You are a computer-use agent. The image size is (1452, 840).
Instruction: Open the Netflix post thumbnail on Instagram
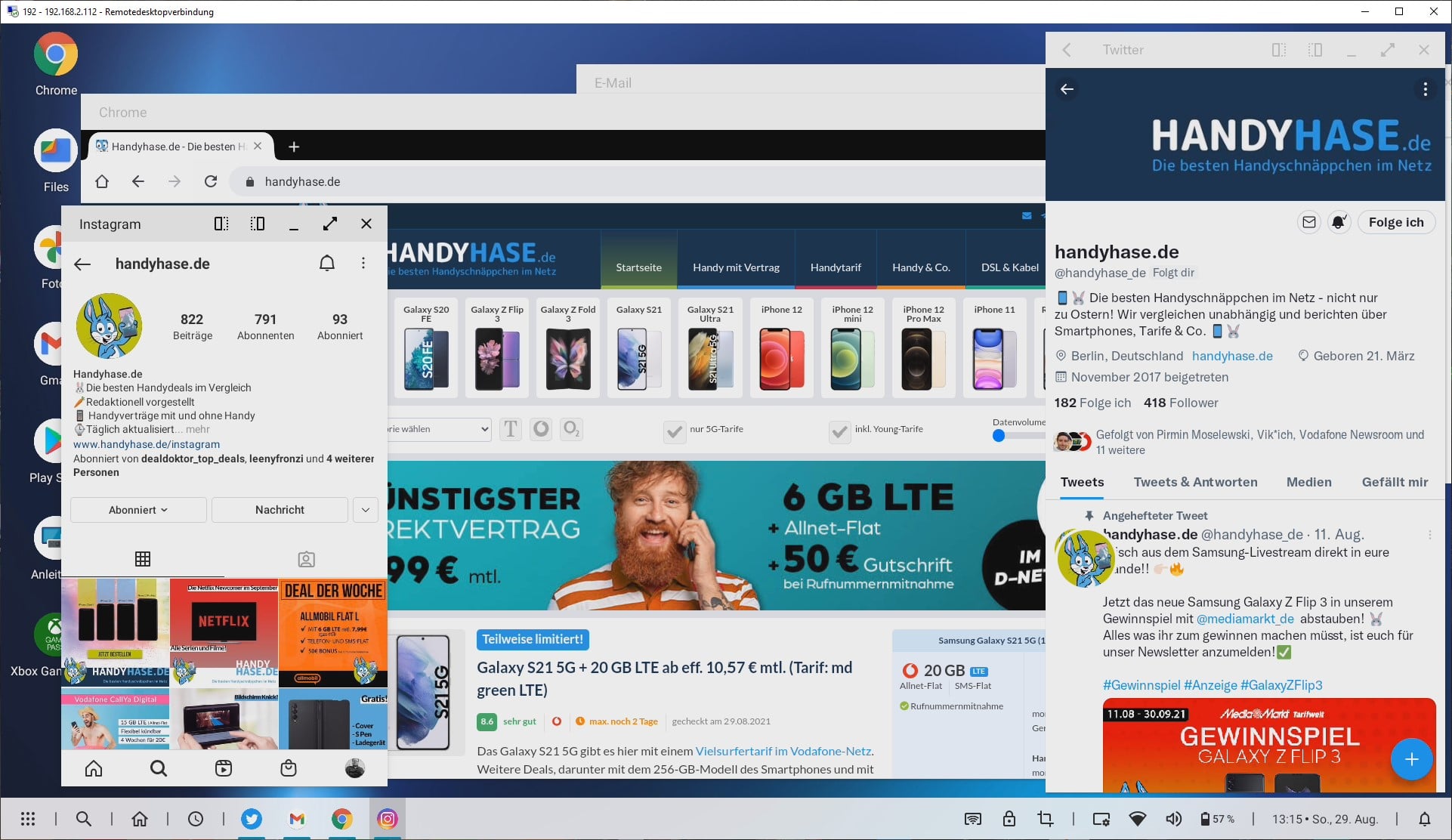pyautogui.click(x=224, y=632)
